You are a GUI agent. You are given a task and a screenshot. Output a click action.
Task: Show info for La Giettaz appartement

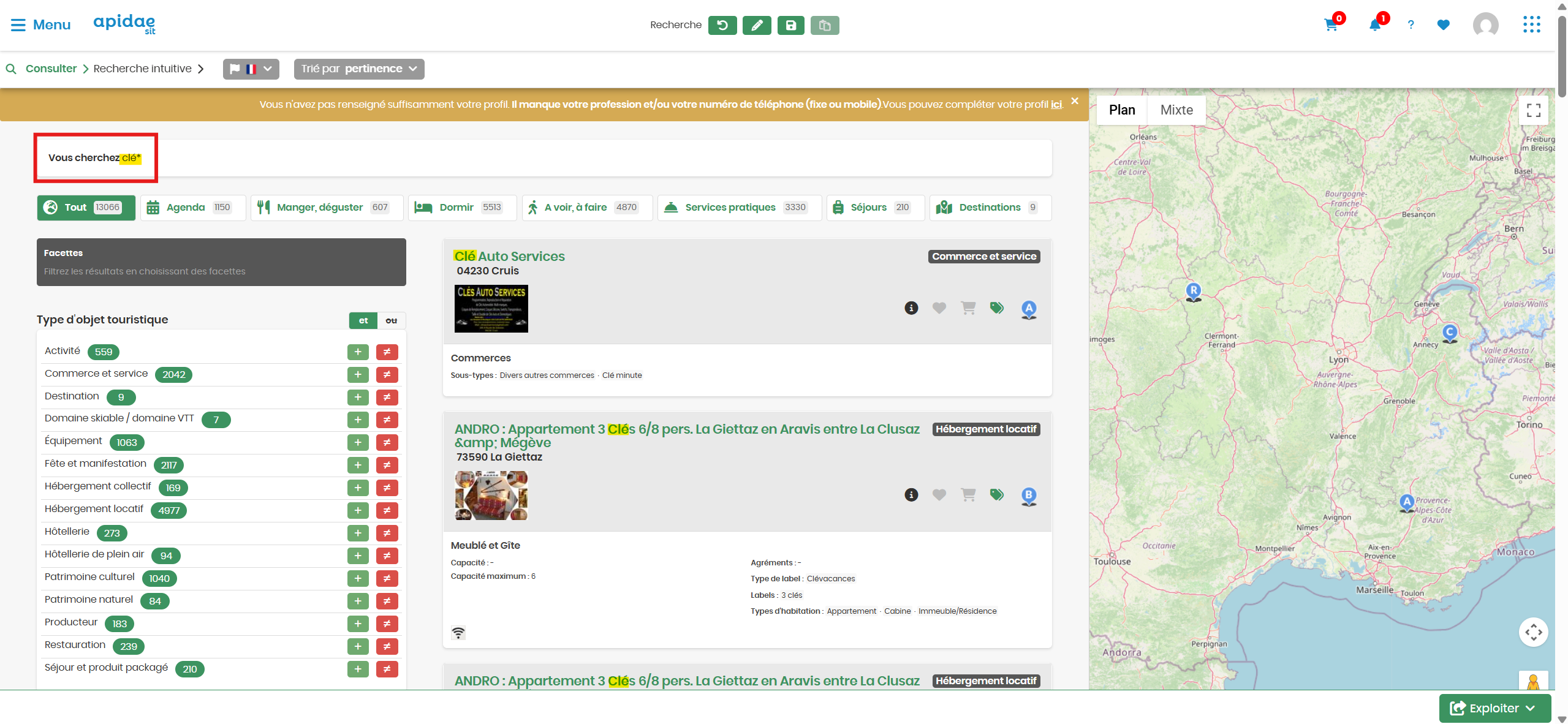pyautogui.click(x=911, y=494)
